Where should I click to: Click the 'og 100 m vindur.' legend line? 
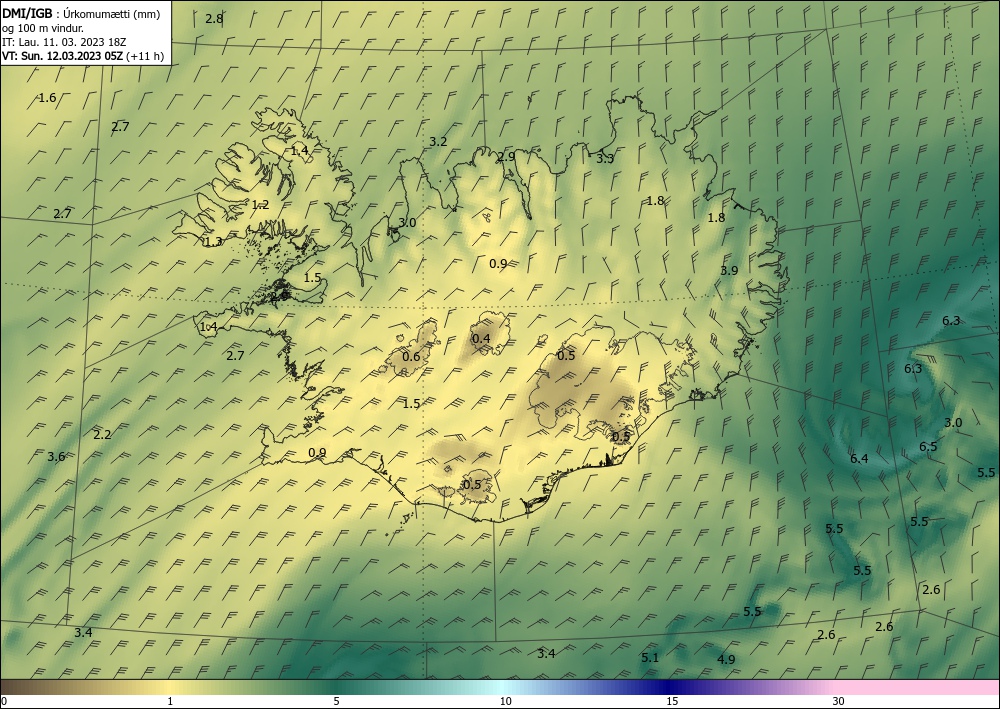coord(43,28)
